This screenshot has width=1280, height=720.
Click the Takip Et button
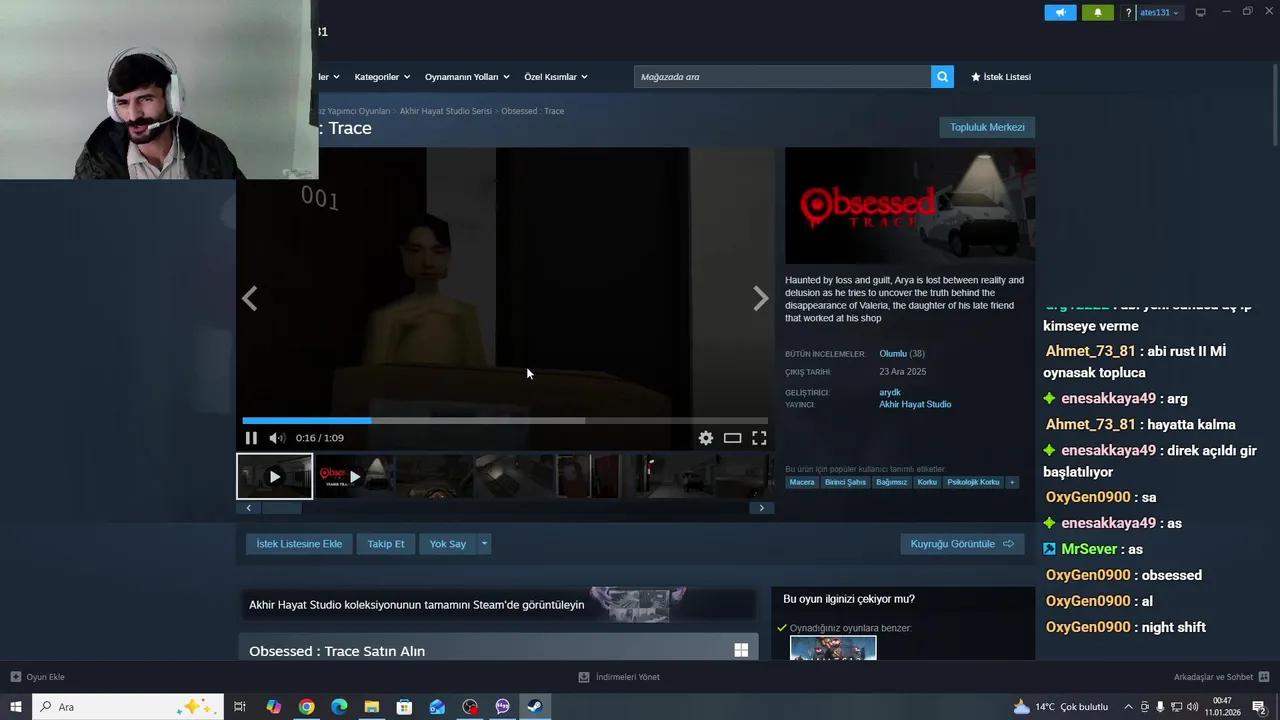pos(386,544)
